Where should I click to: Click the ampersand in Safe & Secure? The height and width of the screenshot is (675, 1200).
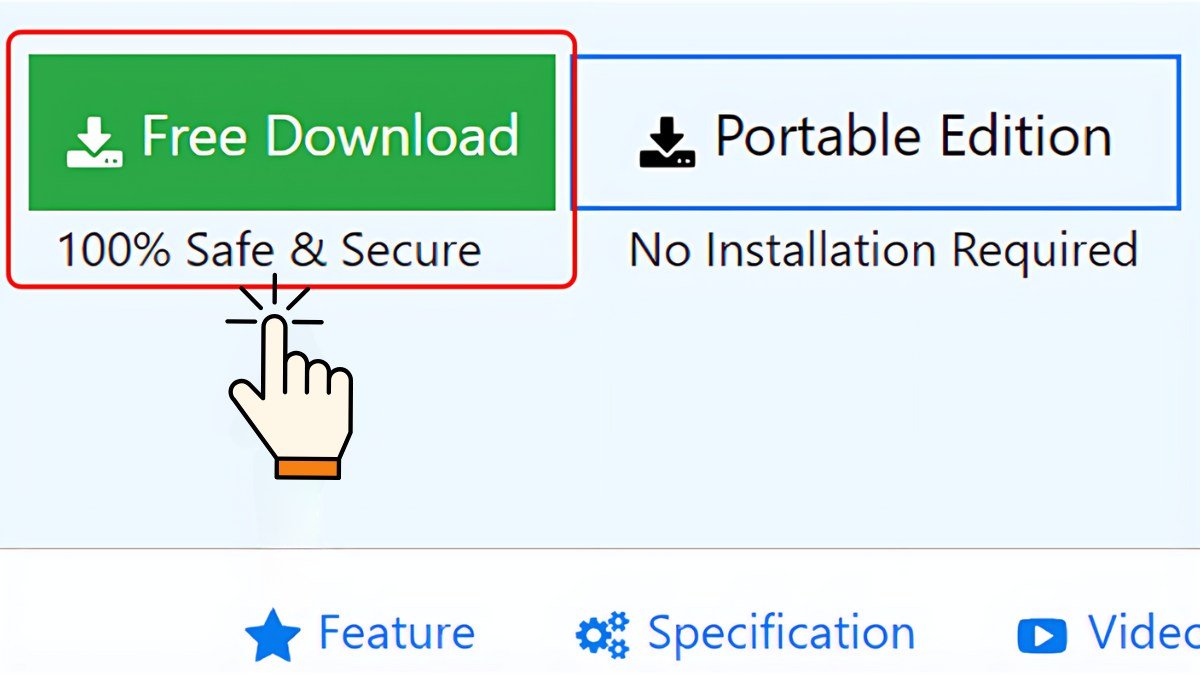coord(308,250)
